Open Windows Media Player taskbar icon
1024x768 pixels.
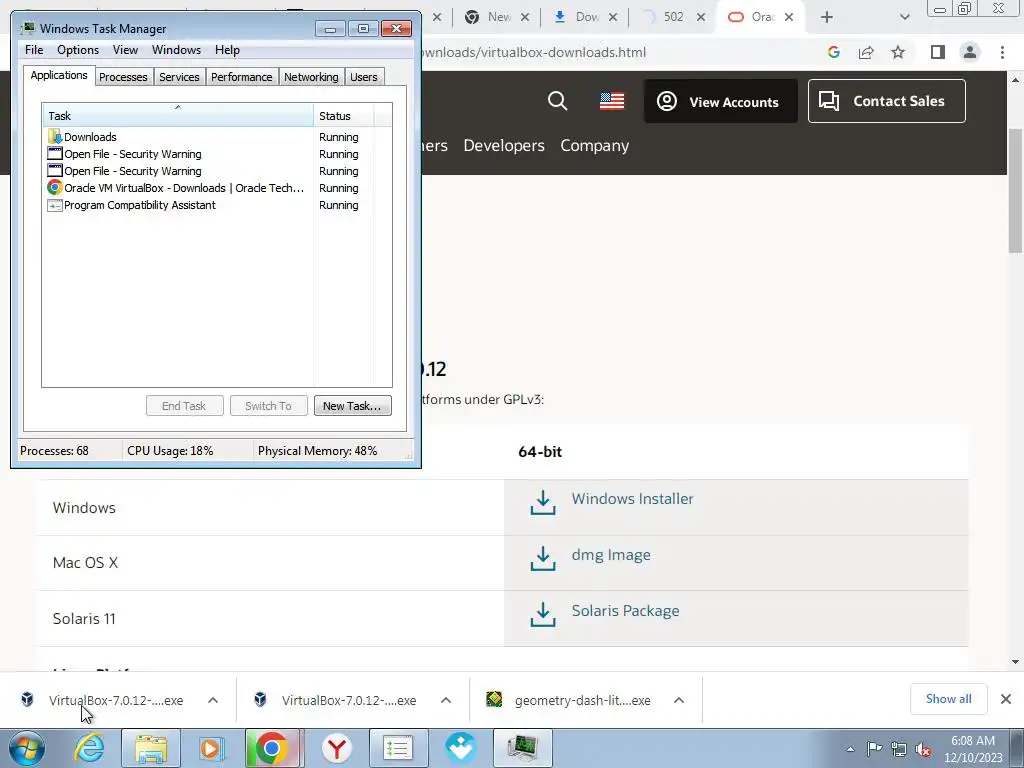pos(212,748)
